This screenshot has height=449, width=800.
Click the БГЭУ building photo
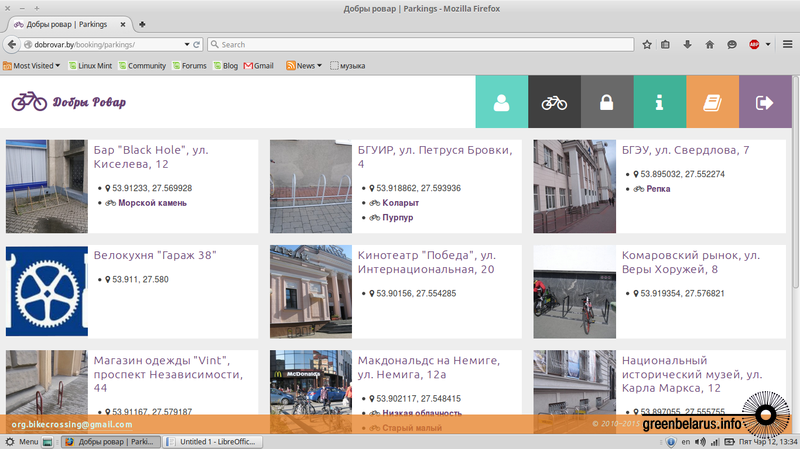point(574,186)
